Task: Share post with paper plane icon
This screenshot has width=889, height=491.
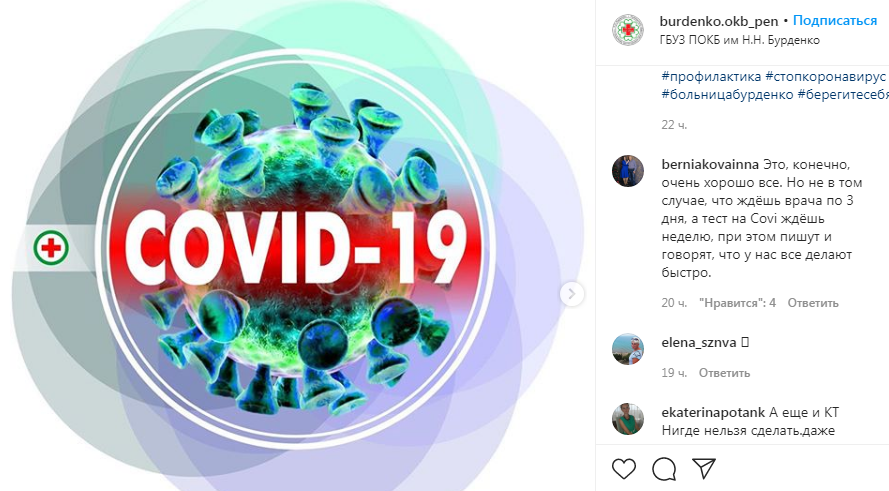Action: [704, 468]
